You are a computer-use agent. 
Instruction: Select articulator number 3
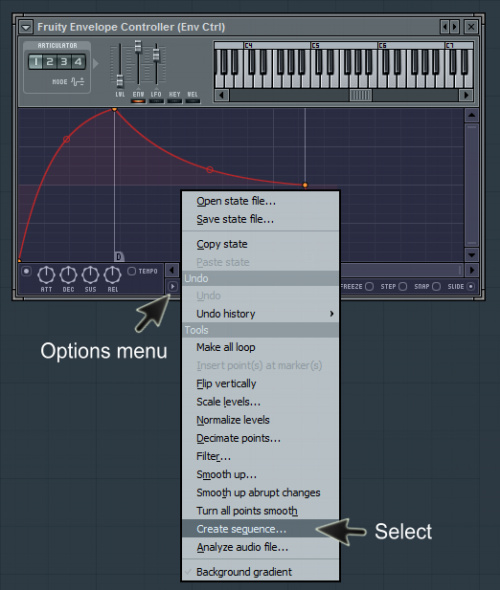coord(64,61)
